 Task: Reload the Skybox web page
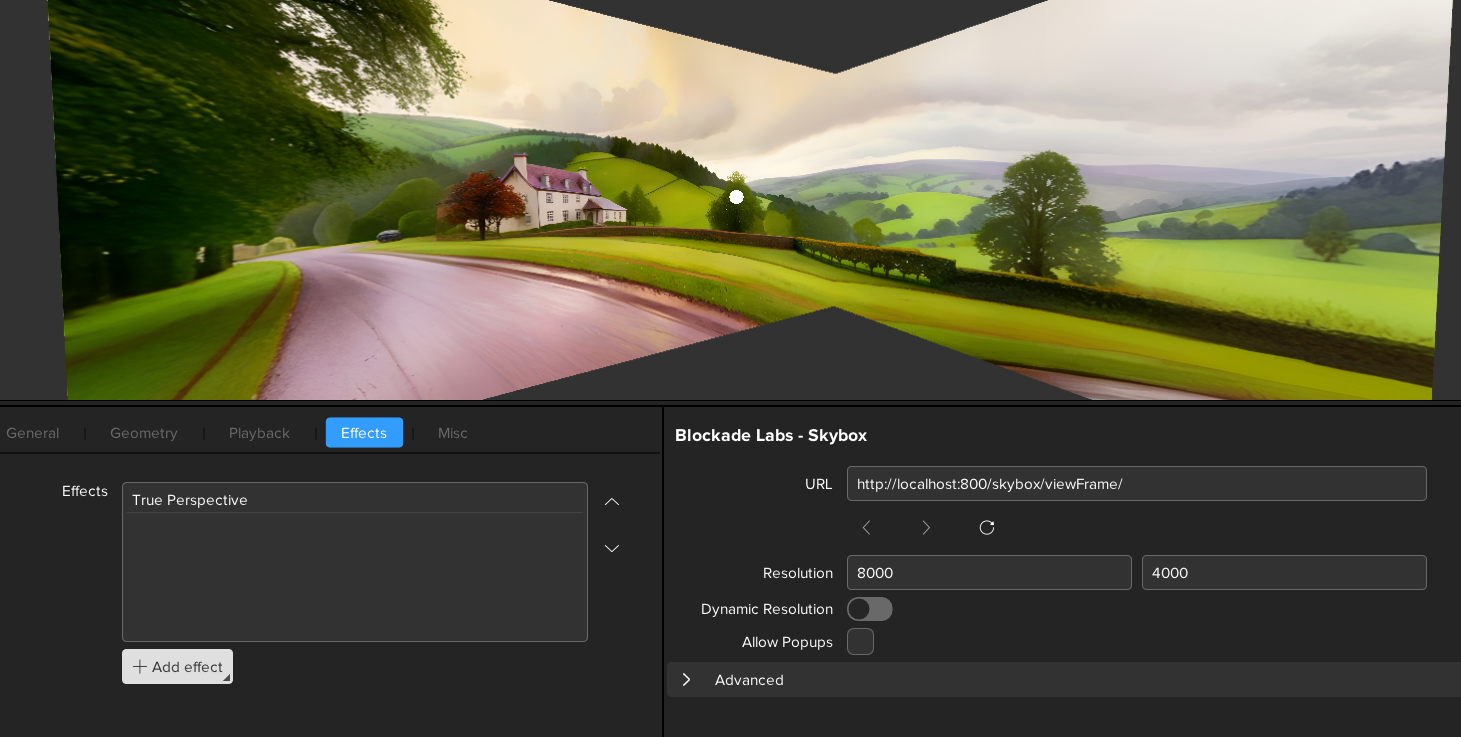click(987, 528)
